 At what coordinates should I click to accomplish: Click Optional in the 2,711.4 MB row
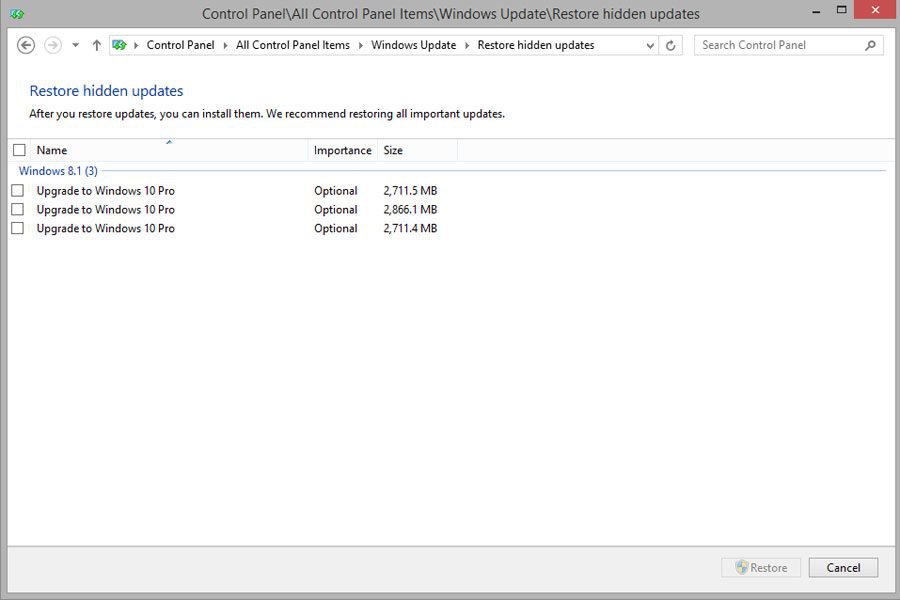tap(336, 229)
